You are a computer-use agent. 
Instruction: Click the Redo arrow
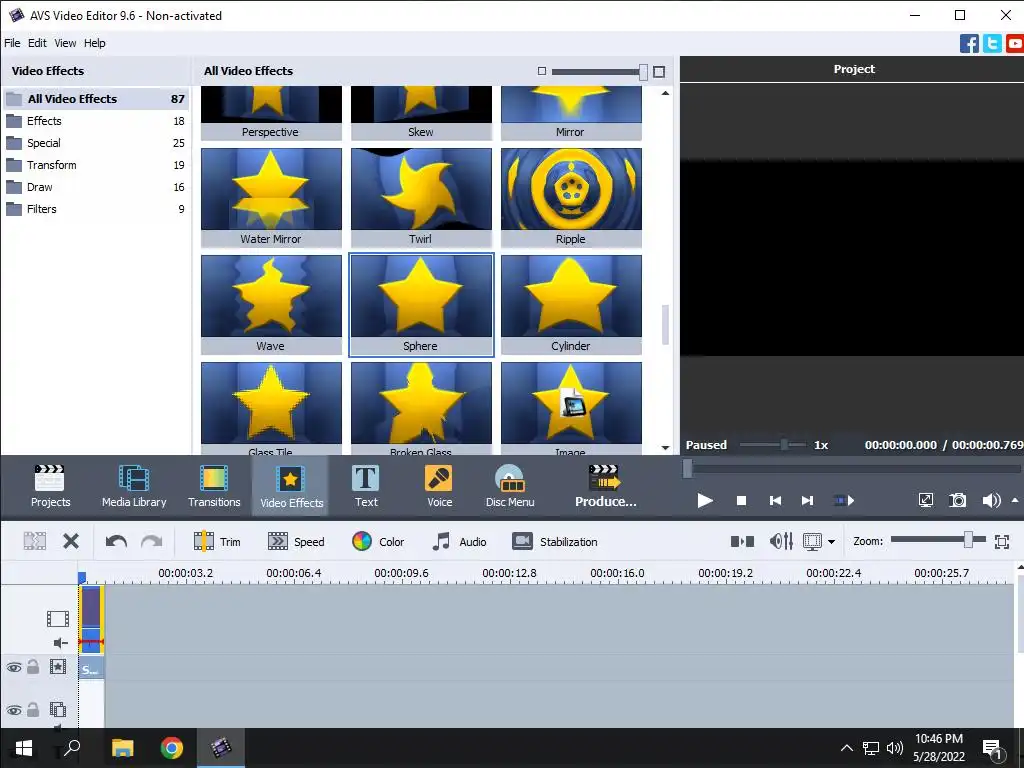152,541
